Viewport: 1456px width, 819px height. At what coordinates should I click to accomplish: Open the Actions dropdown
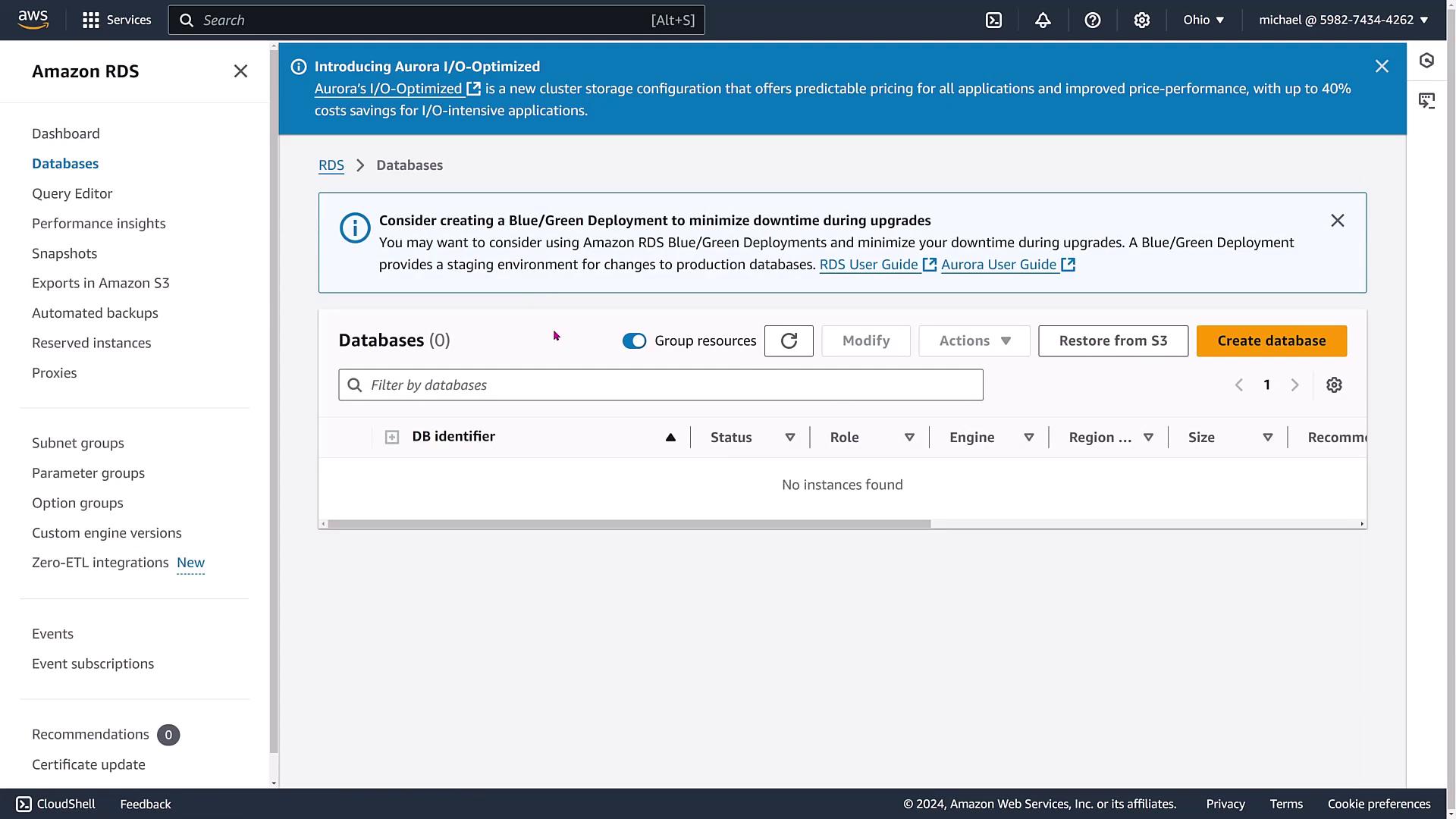pos(974,341)
